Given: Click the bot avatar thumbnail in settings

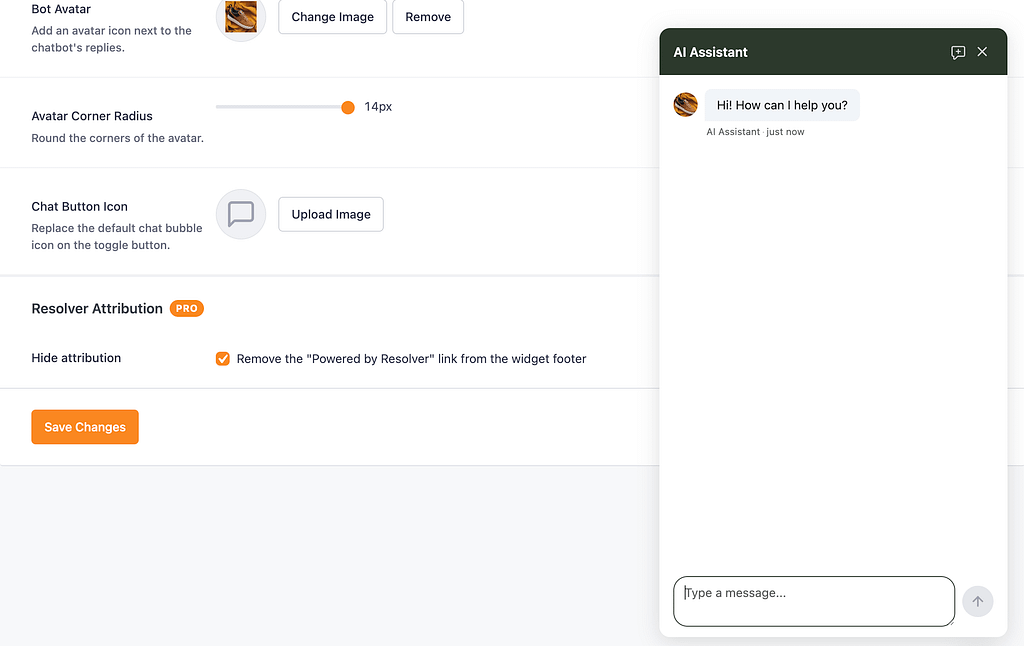Looking at the screenshot, I should [x=241, y=17].
